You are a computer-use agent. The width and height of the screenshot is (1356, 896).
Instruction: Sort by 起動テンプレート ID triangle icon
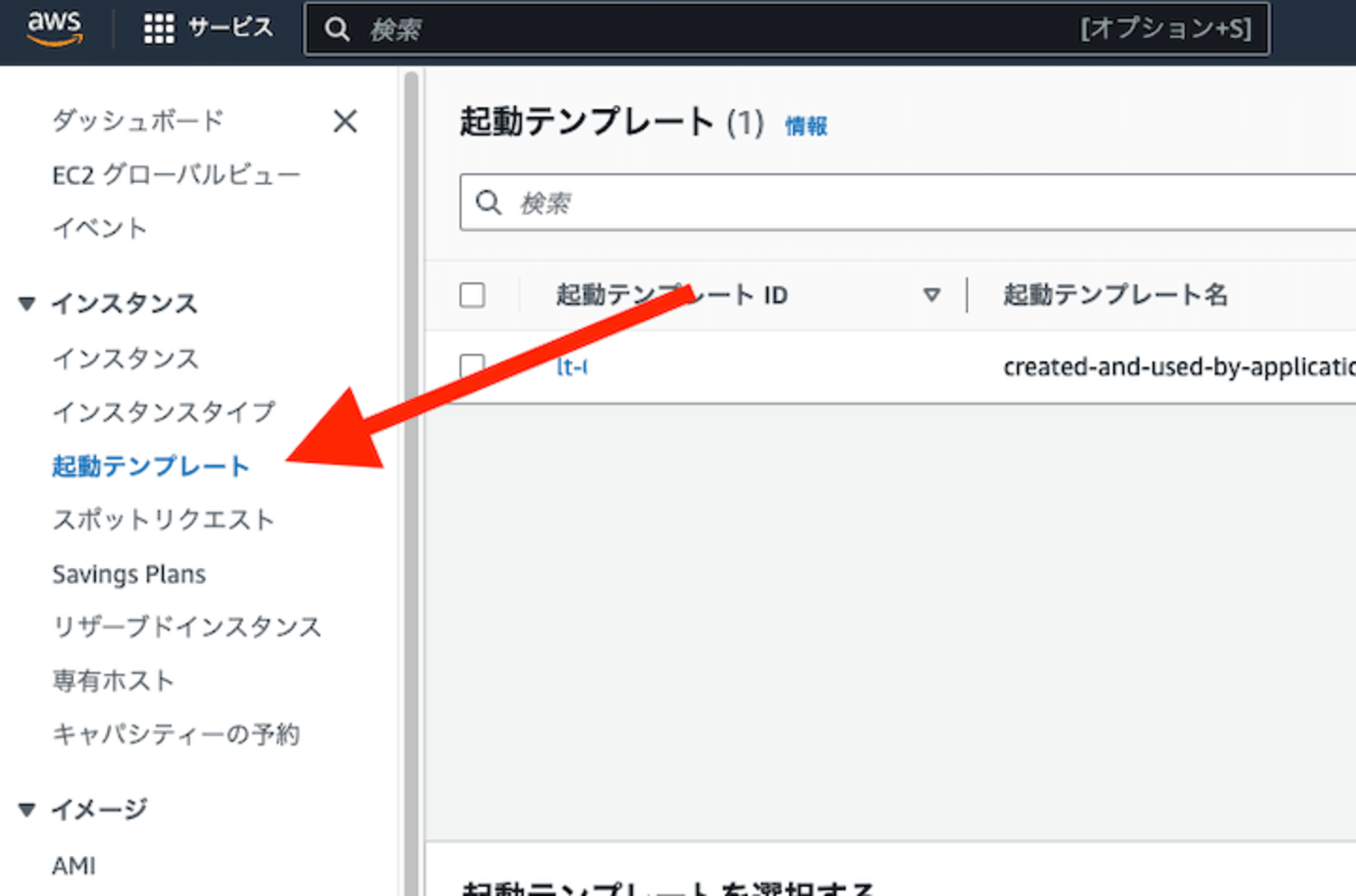coord(932,295)
